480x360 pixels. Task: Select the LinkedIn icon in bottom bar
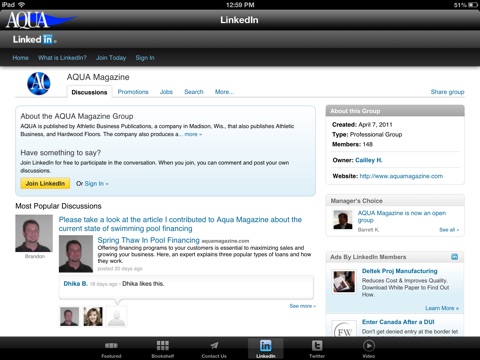click(x=266, y=346)
